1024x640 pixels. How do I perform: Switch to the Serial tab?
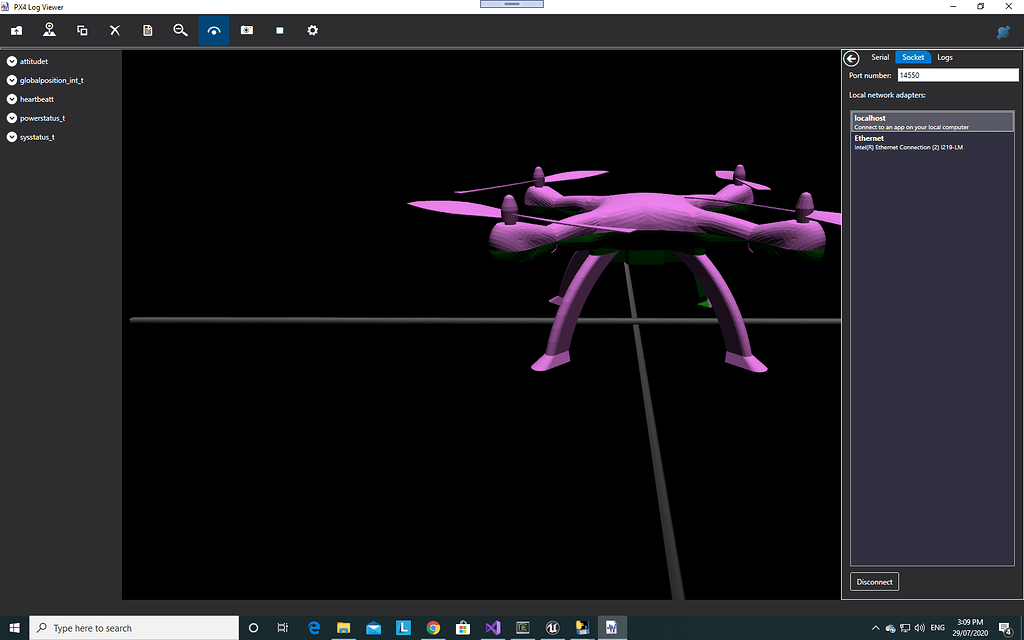(x=880, y=57)
